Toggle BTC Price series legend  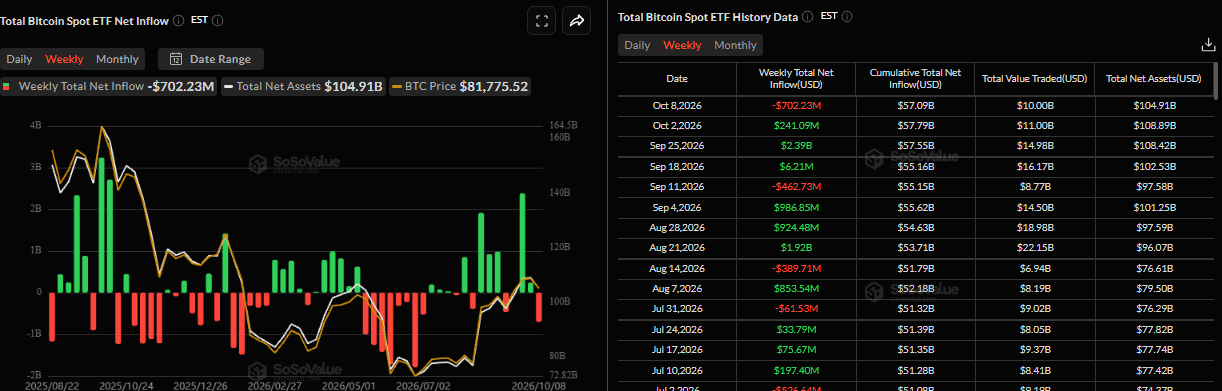pyautogui.click(x=460, y=87)
